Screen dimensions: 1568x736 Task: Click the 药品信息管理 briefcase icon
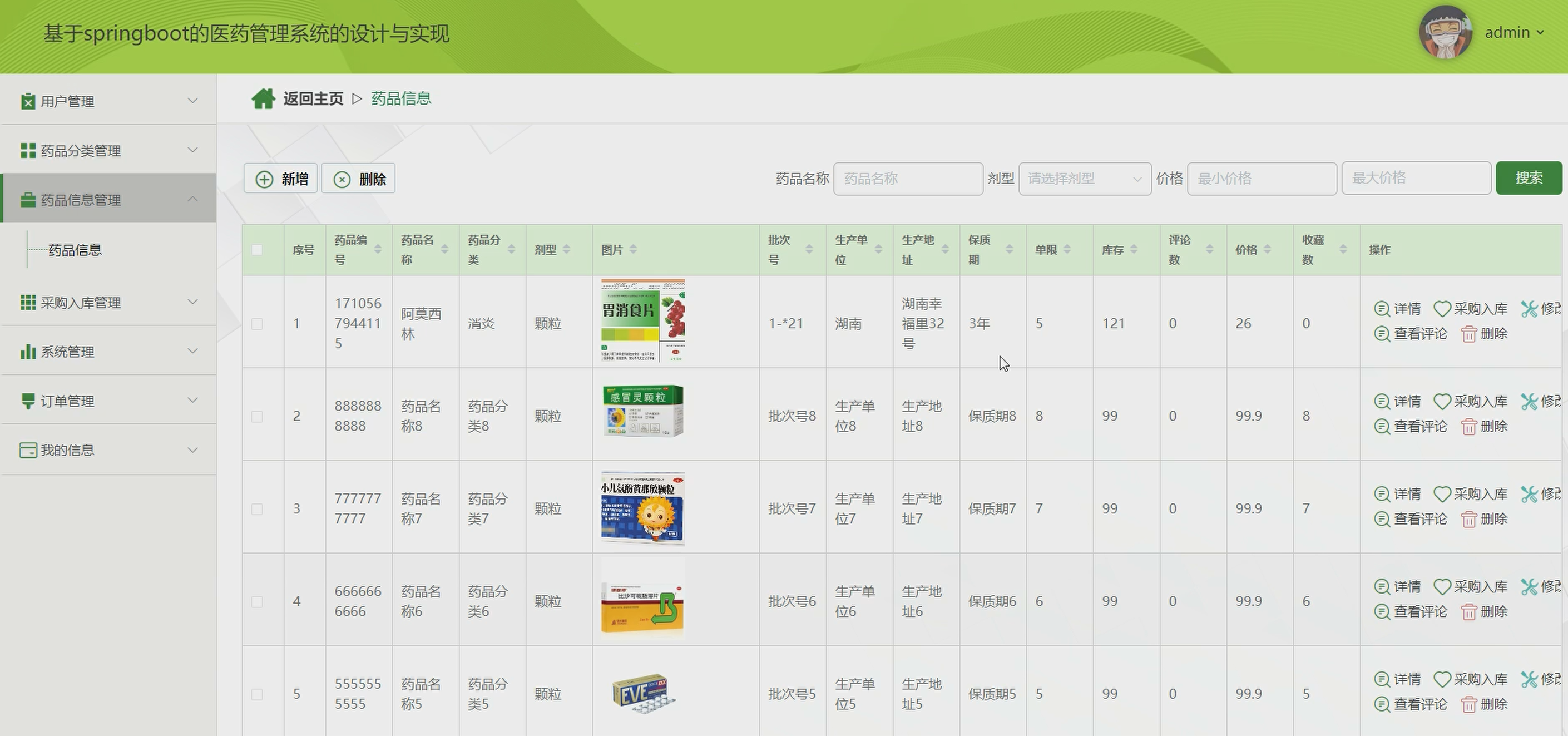point(28,200)
